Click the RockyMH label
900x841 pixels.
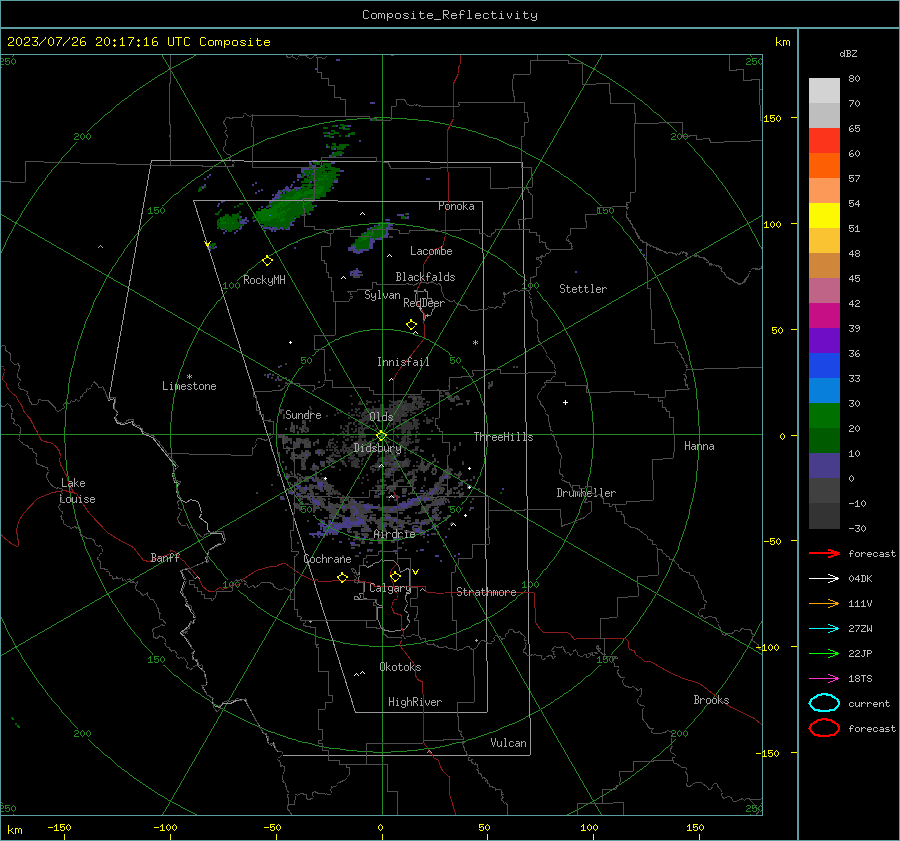click(x=264, y=280)
